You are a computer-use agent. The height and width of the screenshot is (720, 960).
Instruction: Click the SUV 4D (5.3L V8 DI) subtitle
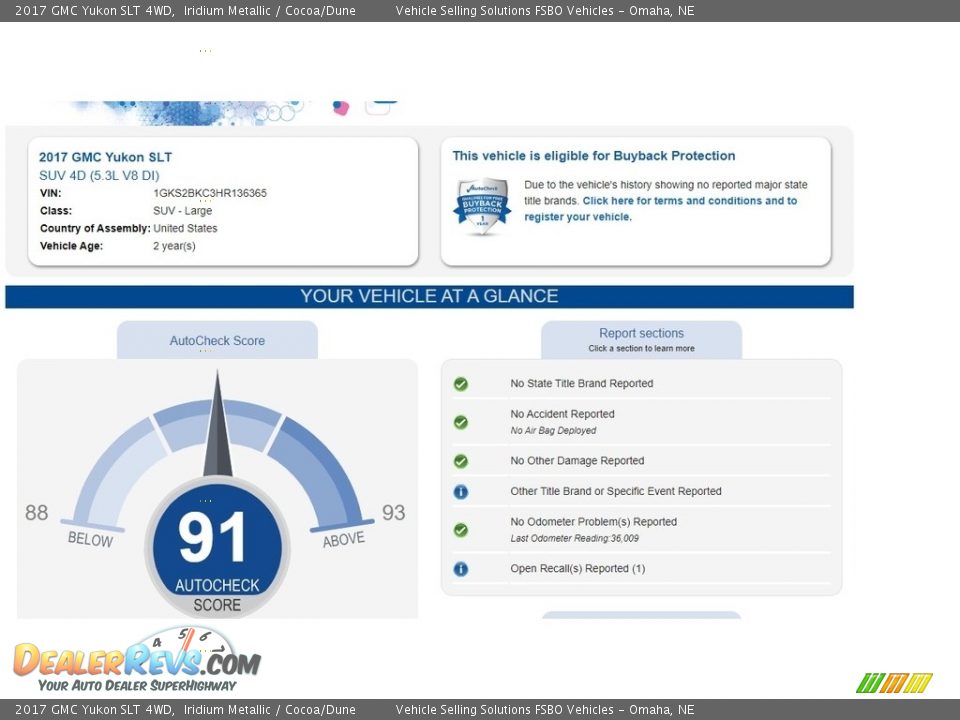point(99,176)
